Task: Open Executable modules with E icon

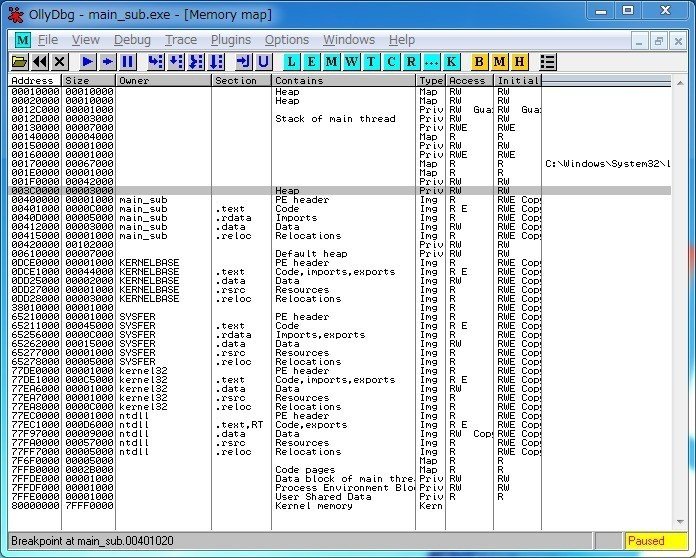Action: tap(311, 62)
